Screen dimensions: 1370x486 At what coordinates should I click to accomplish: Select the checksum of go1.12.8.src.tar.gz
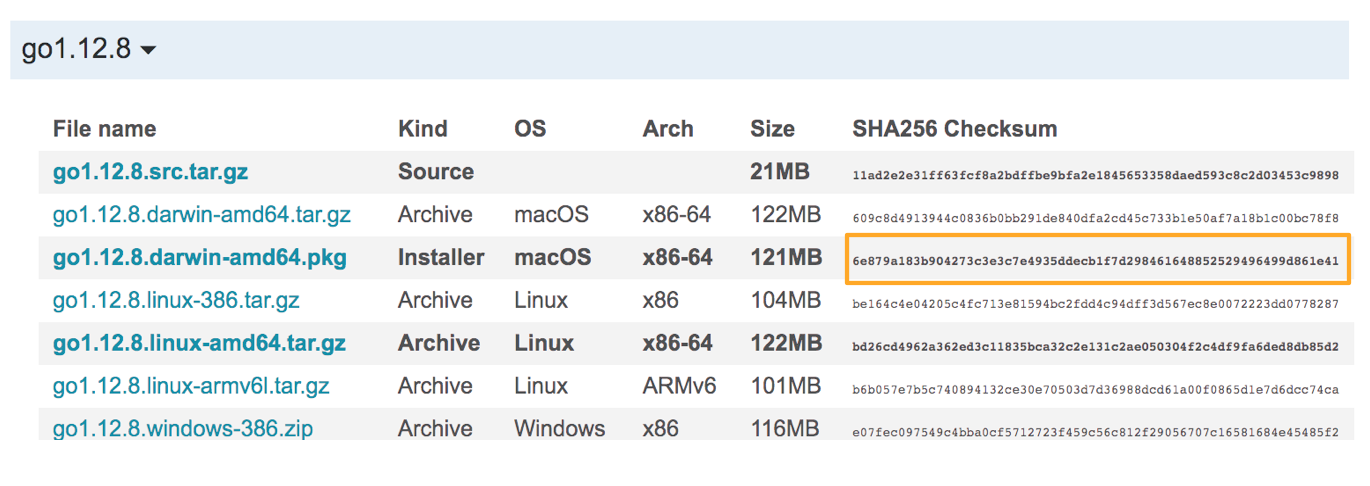(x=1095, y=175)
